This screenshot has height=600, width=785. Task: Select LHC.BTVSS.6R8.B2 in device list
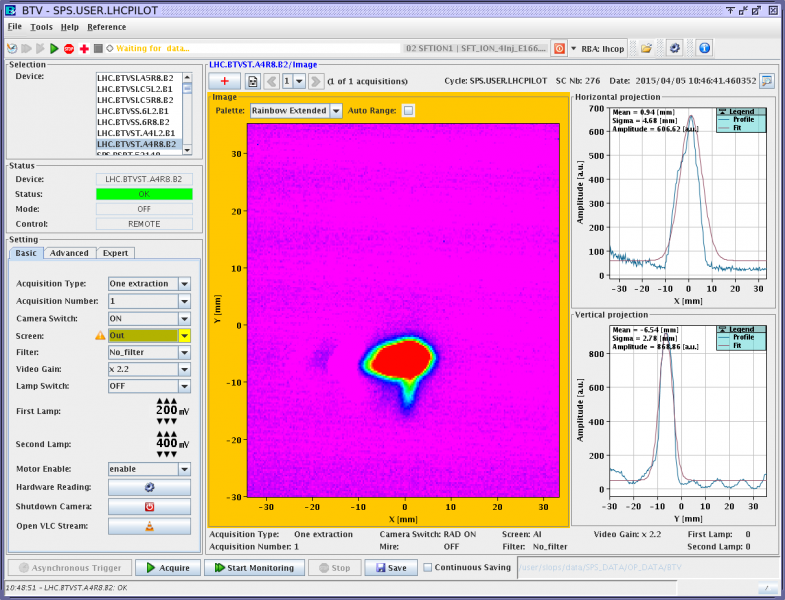(x=135, y=122)
